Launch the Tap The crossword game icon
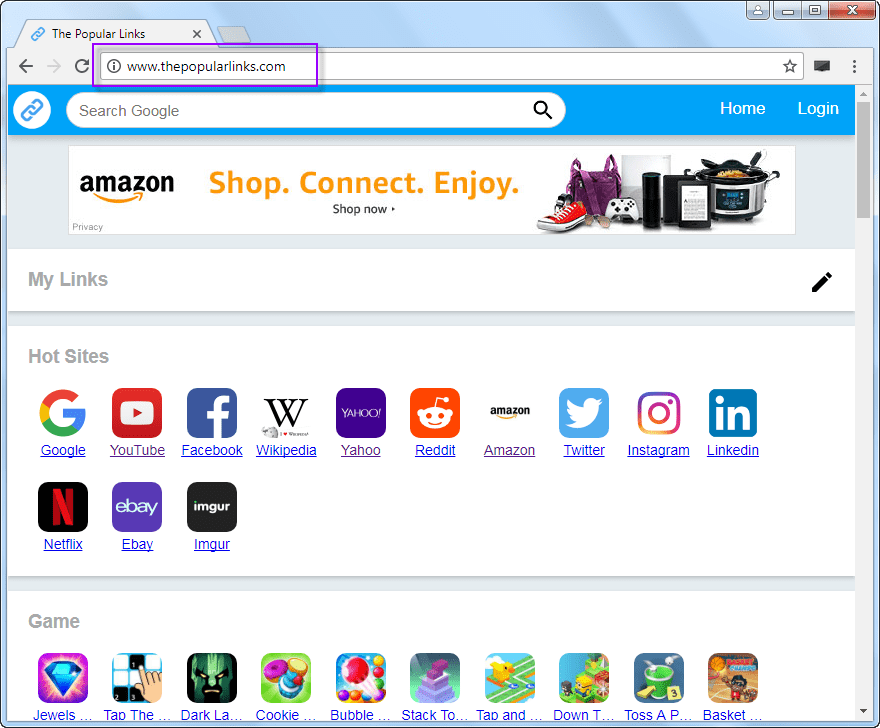 [137, 677]
